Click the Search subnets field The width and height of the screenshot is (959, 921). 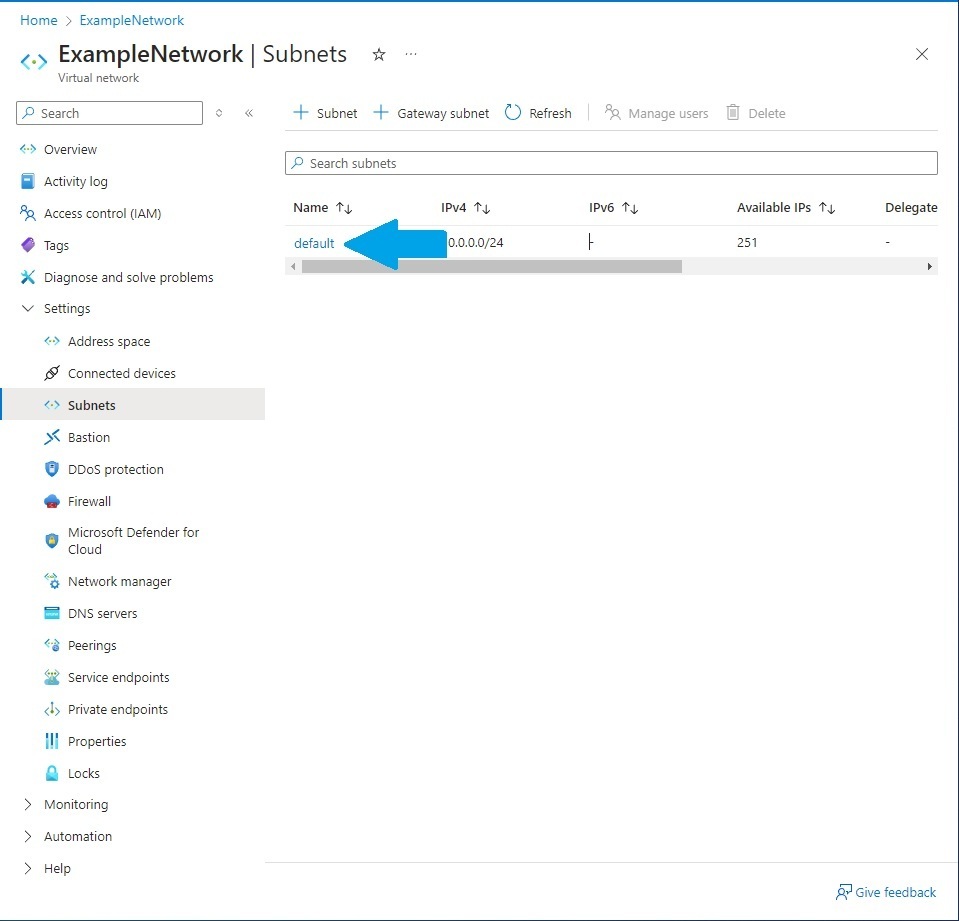tap(611, 162)
